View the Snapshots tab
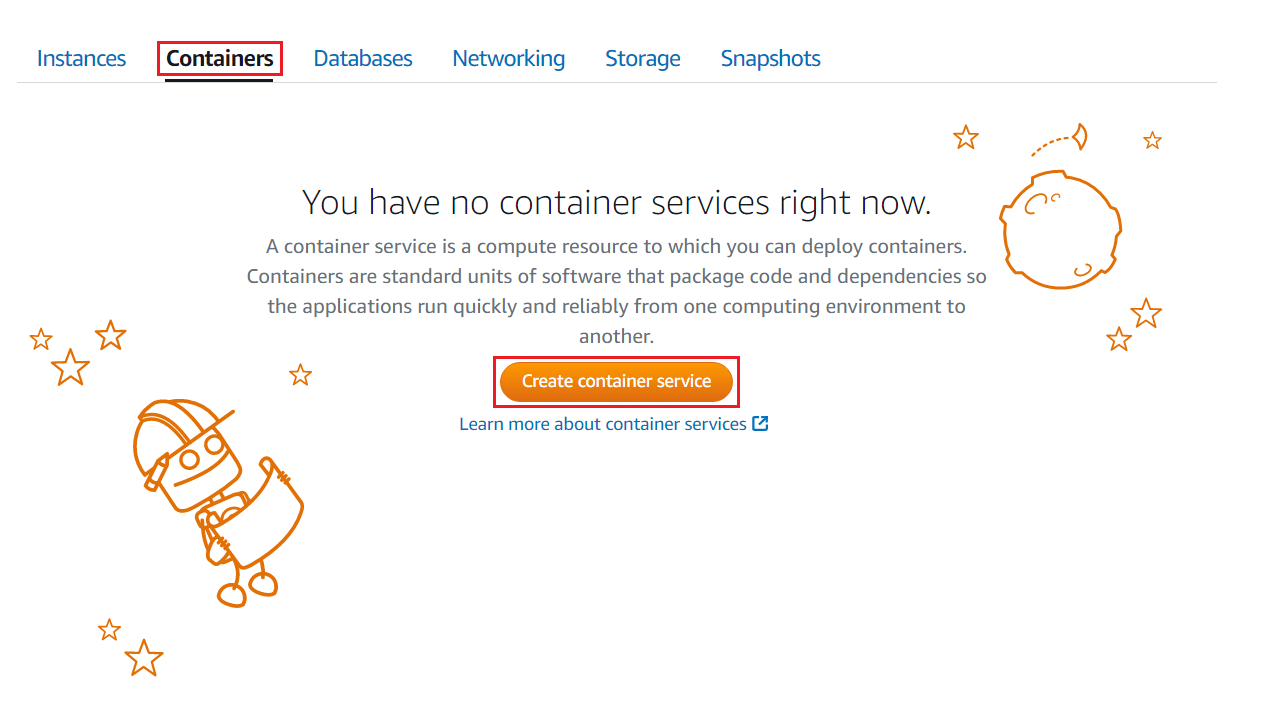Viewport: 1269px width, 718px height. pos(770,58)
